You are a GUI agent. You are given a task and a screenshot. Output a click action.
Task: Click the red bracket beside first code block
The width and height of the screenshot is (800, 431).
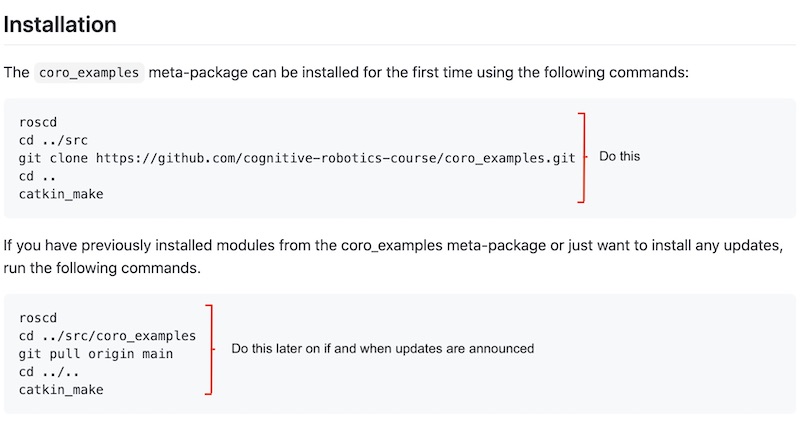[583, 157]
